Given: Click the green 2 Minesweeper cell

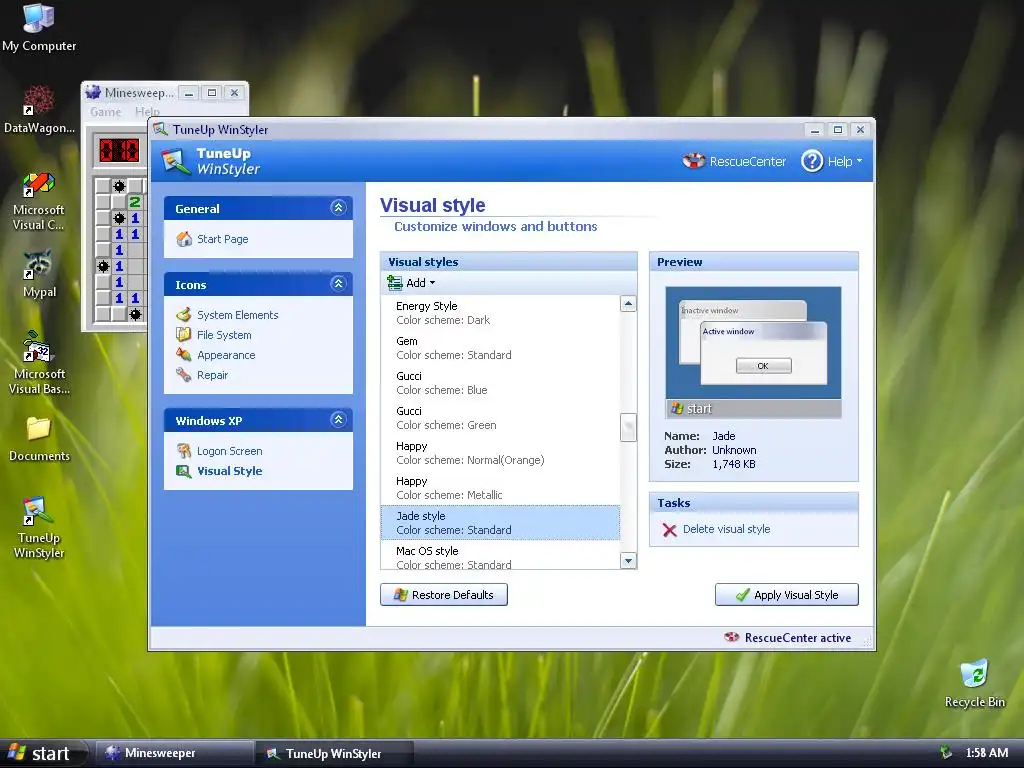Looking at the screenshot, I should click(x=135, y=202).
